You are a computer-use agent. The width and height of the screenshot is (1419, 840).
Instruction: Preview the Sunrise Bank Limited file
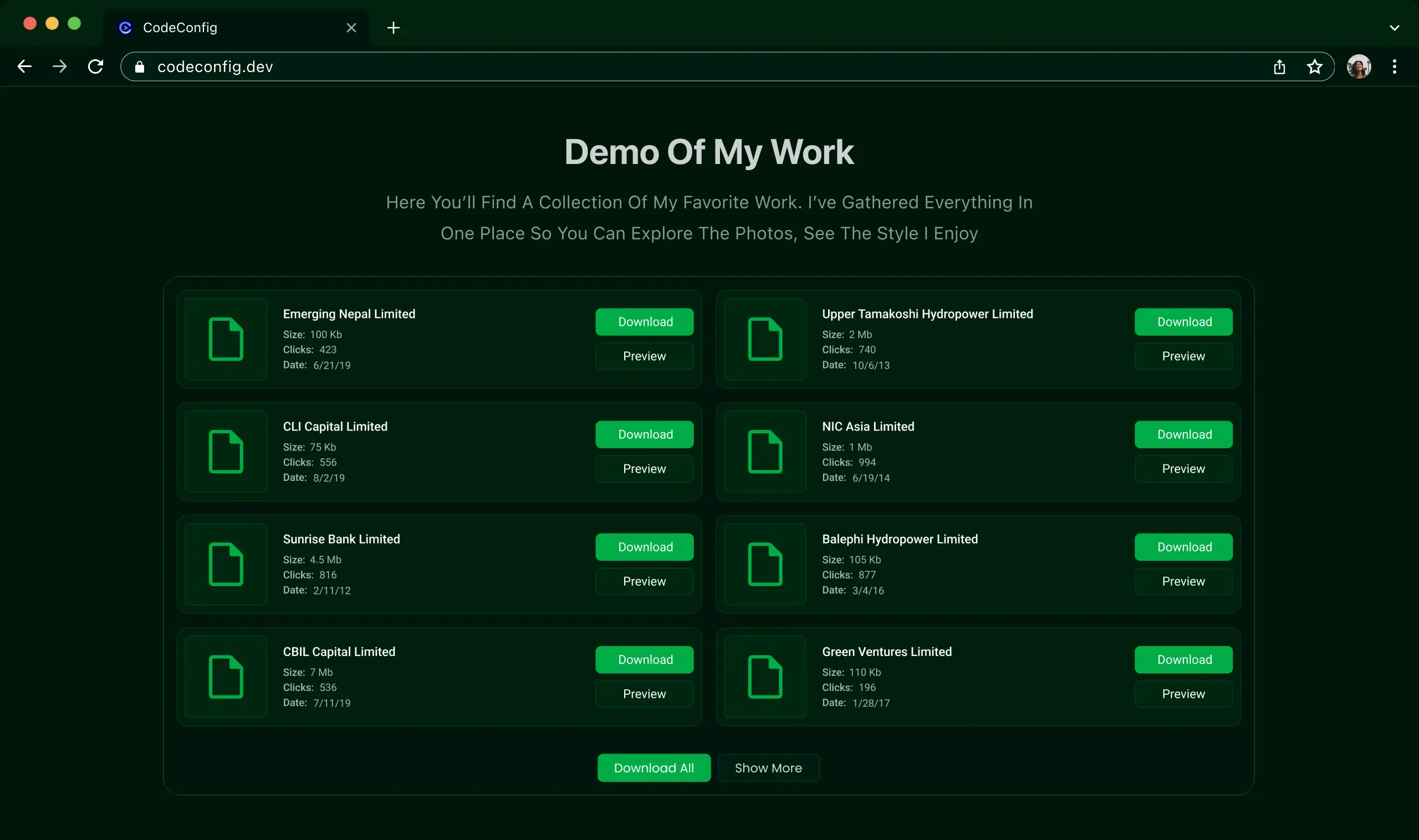coord(645,581)
